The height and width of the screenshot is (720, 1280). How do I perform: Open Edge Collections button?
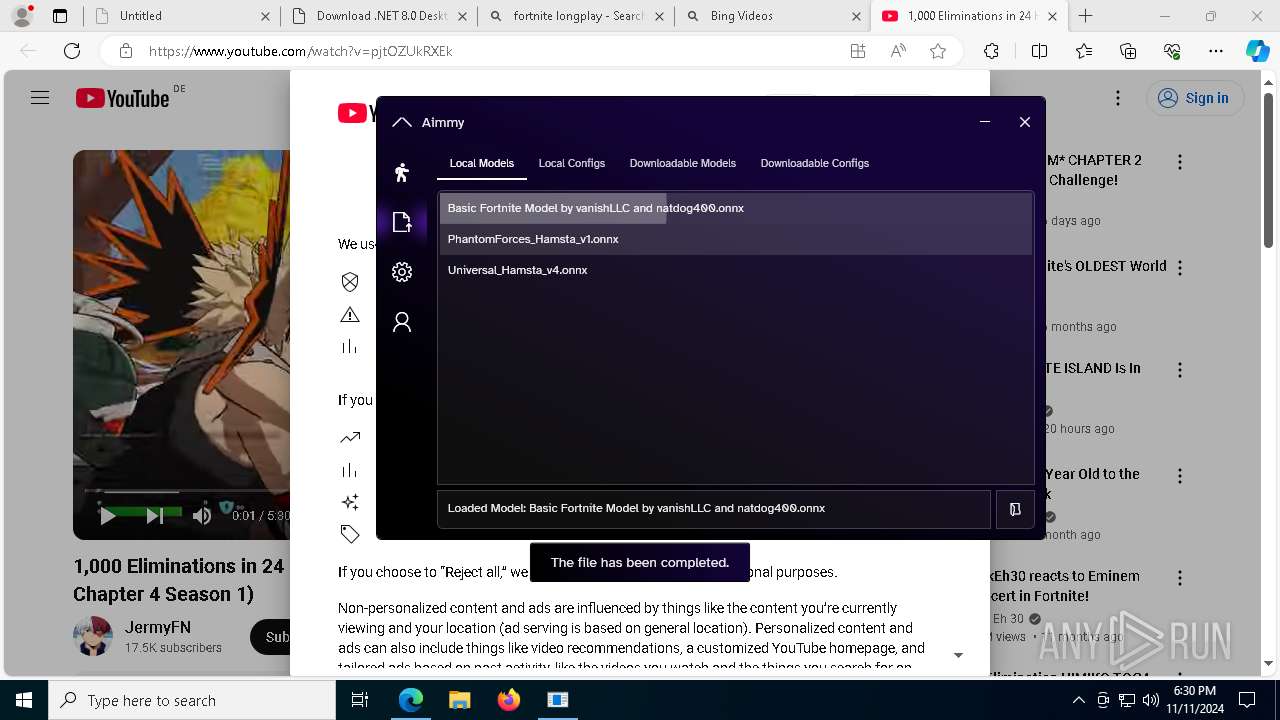(x=1128, y=51)
